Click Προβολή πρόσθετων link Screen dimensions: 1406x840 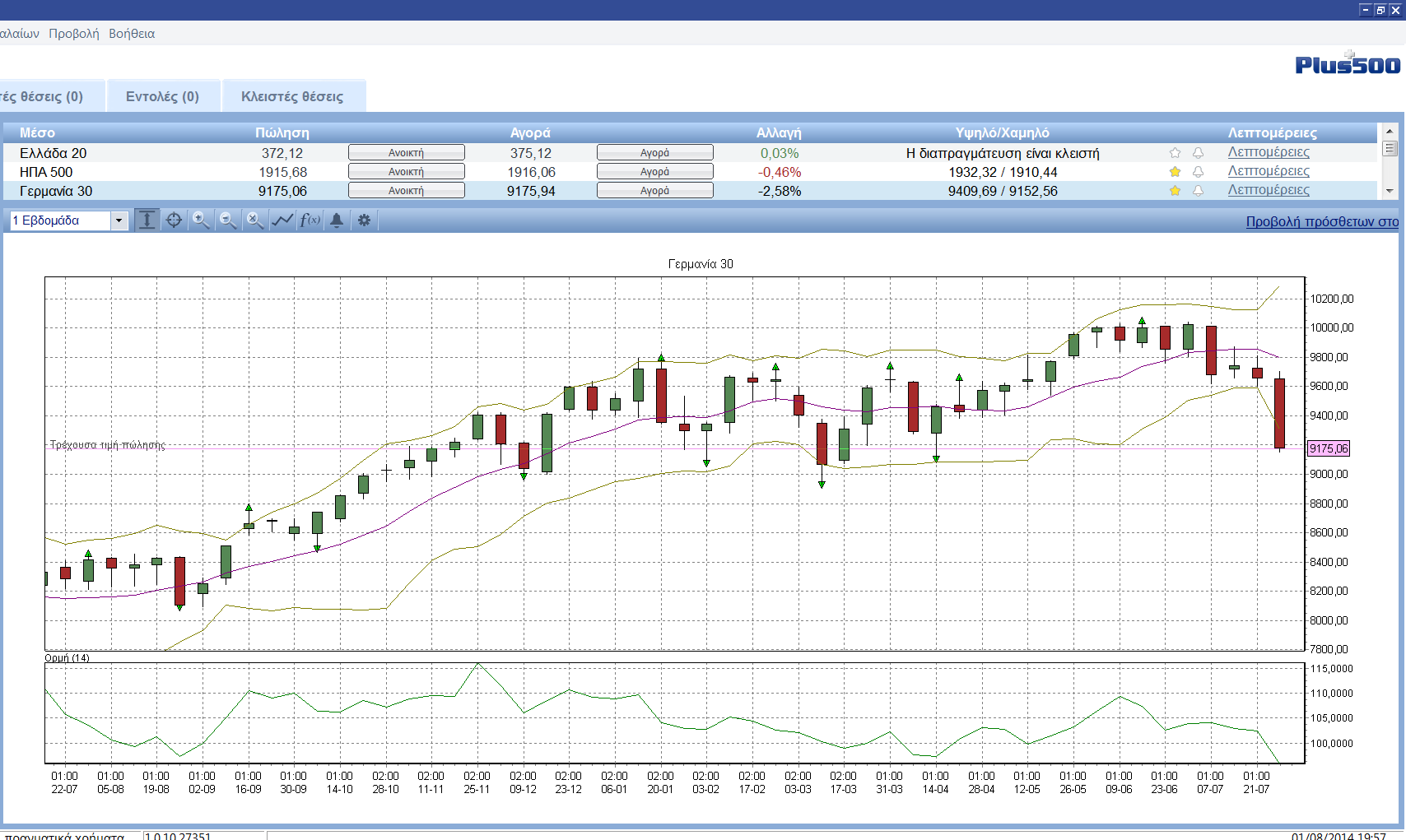pos(1322,221)
